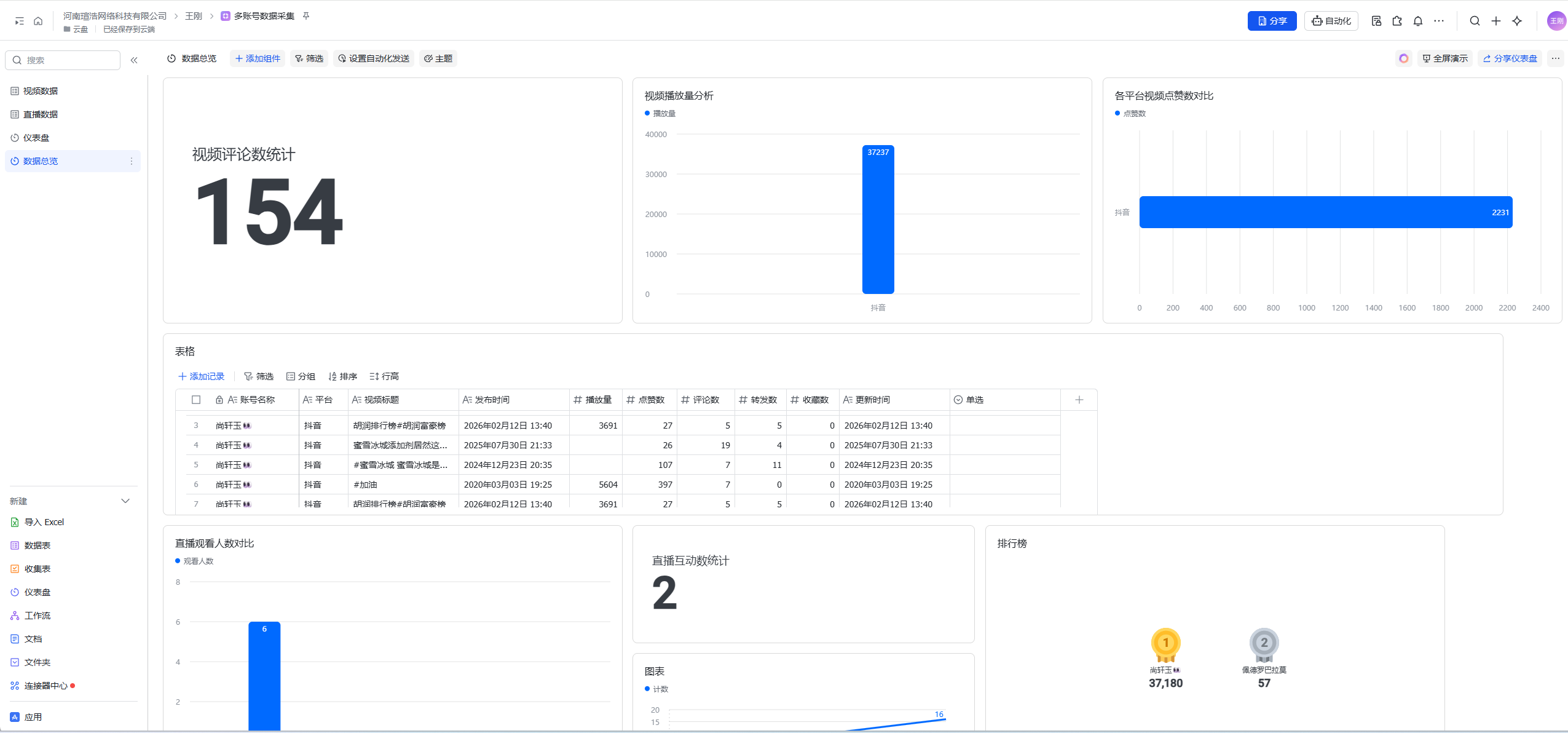Pin the 多账号数据采集 document
Screen dimensions: 1568x733
click(306, 16)
